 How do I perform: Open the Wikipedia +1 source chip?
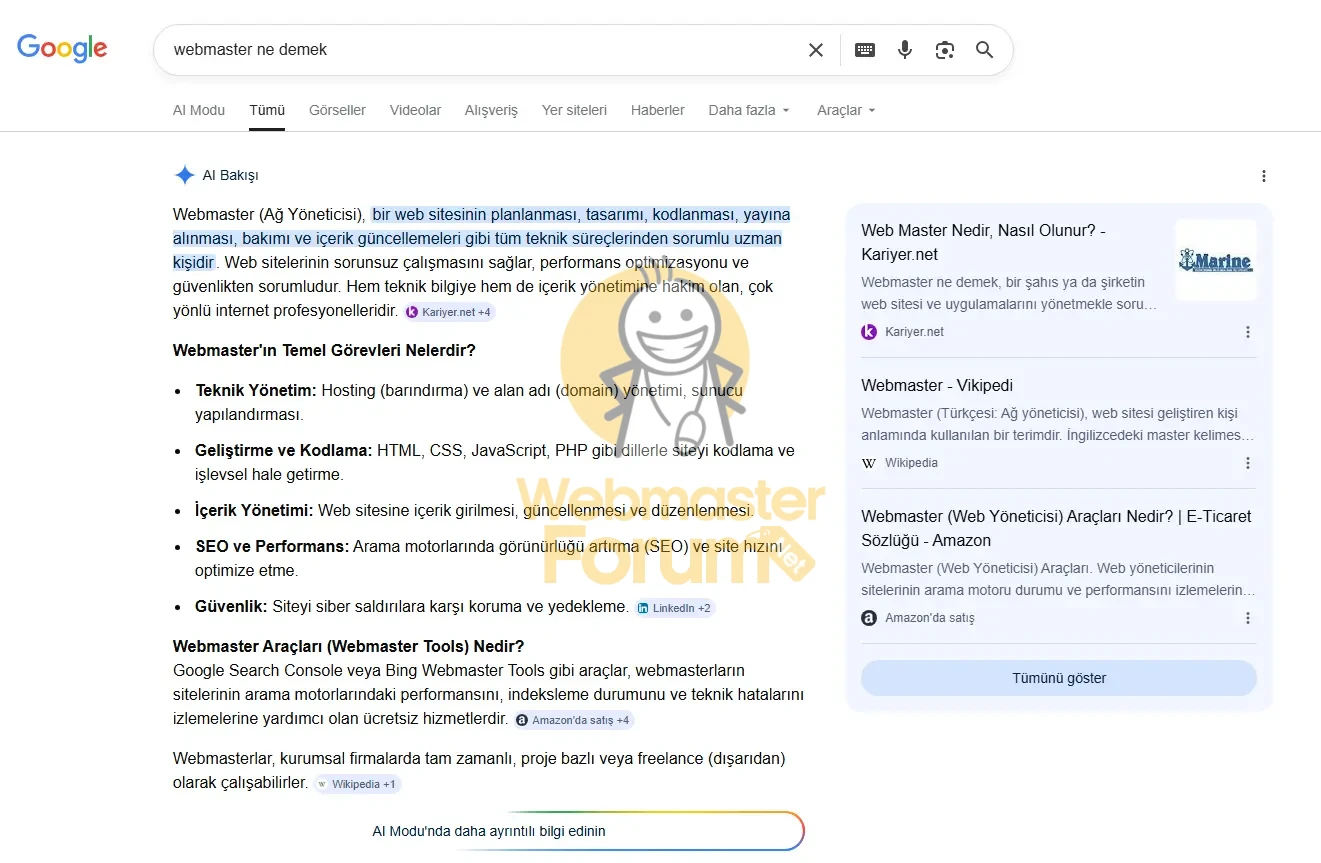[357, 784]
